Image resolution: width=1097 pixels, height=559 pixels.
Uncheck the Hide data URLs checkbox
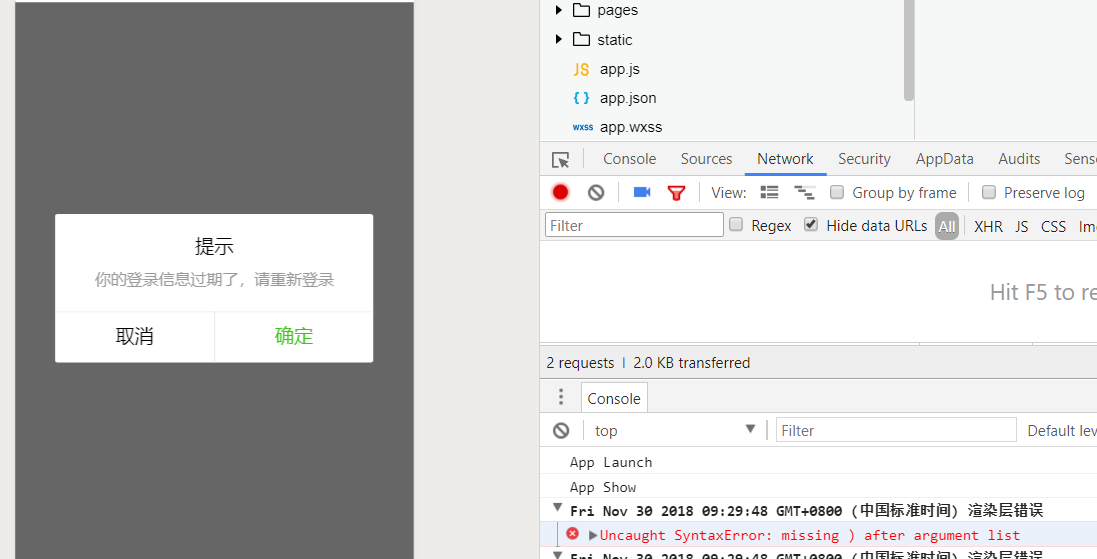tap(811, 225)
